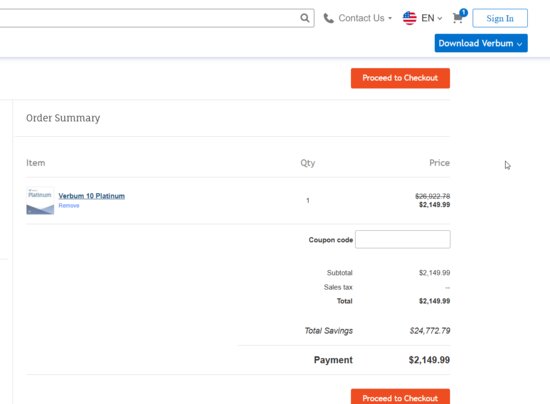The width and height of the screenshot is (550, 404).
Task: Click the quantity value for Verbum 10 Platinum
Action: coord(308,201)
